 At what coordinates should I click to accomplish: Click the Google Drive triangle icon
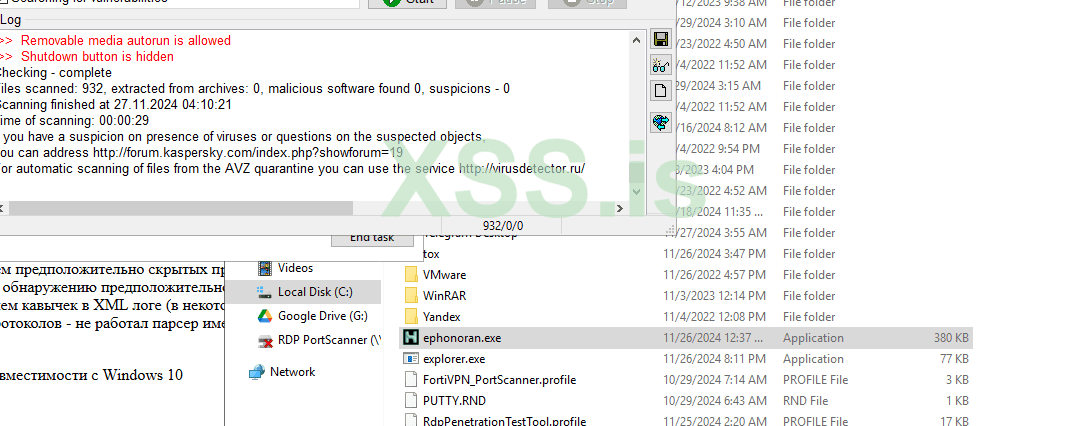point(264,316)
